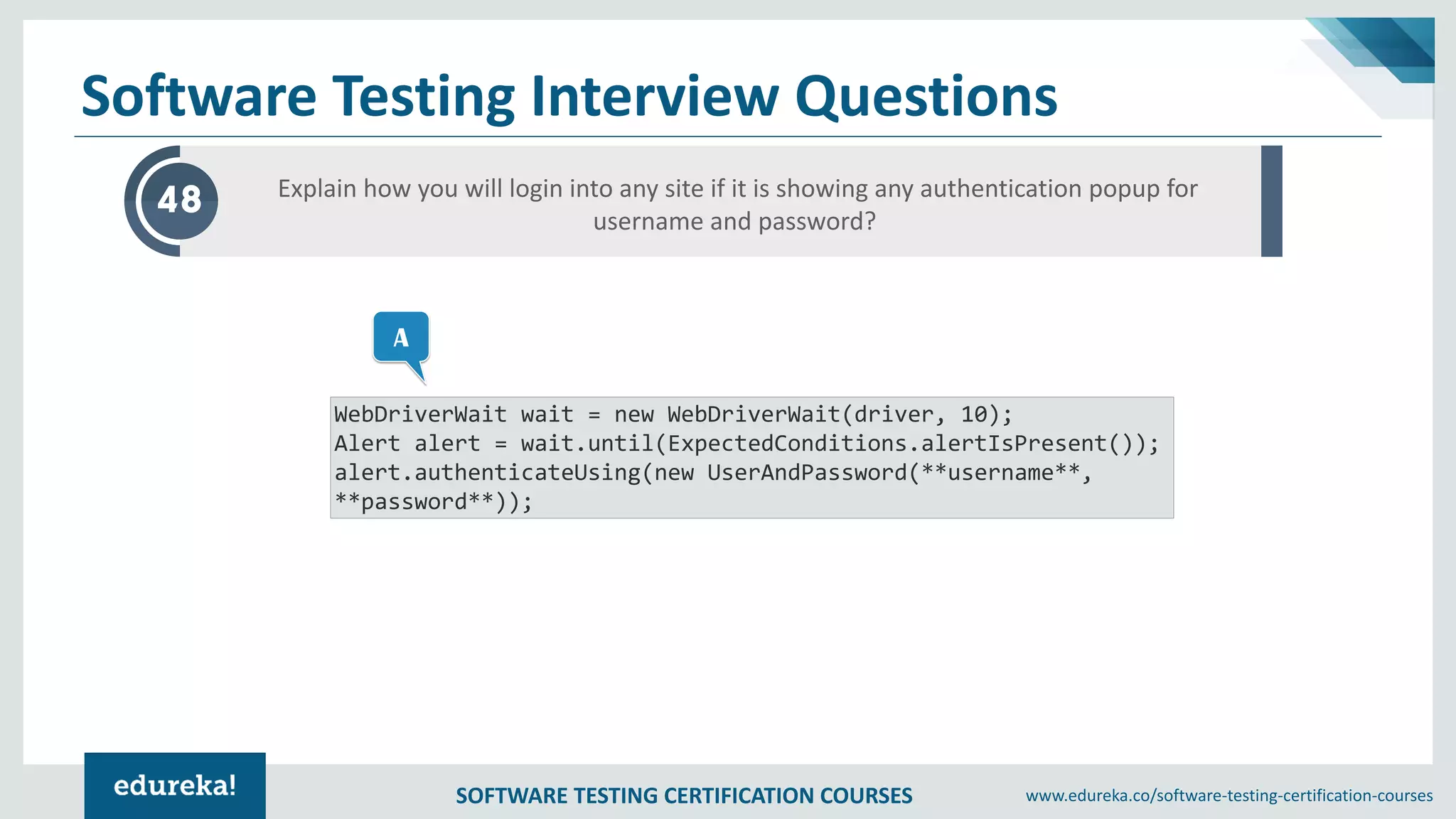Screen dimensions: 1456x819
Task: Click the question number 48 badge
Action: tap(179, 200)
